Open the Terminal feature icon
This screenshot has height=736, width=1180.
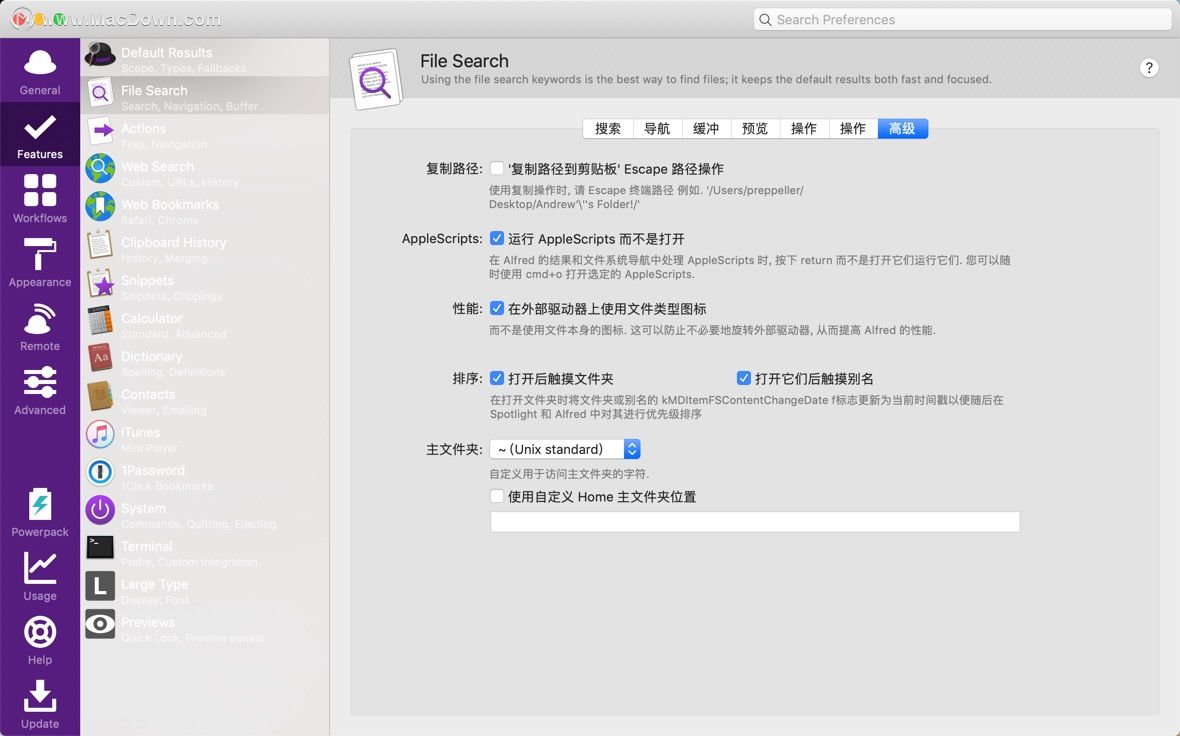click(100, 548)
